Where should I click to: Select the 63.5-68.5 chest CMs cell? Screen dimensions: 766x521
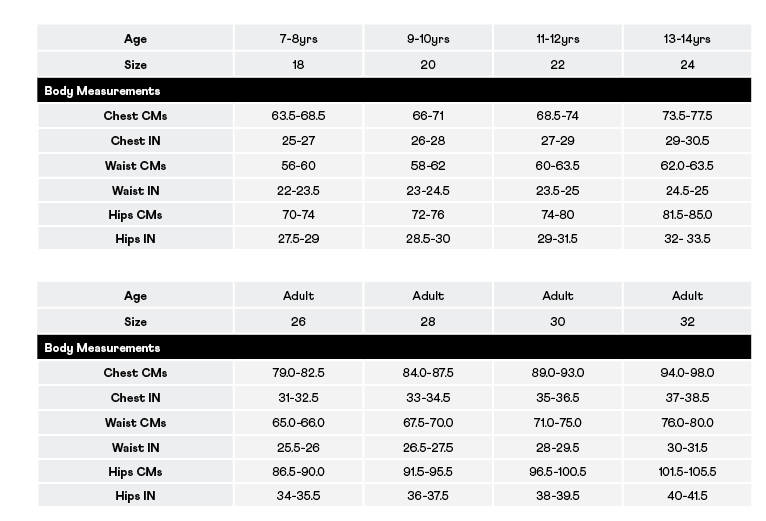tap(298, 116)
